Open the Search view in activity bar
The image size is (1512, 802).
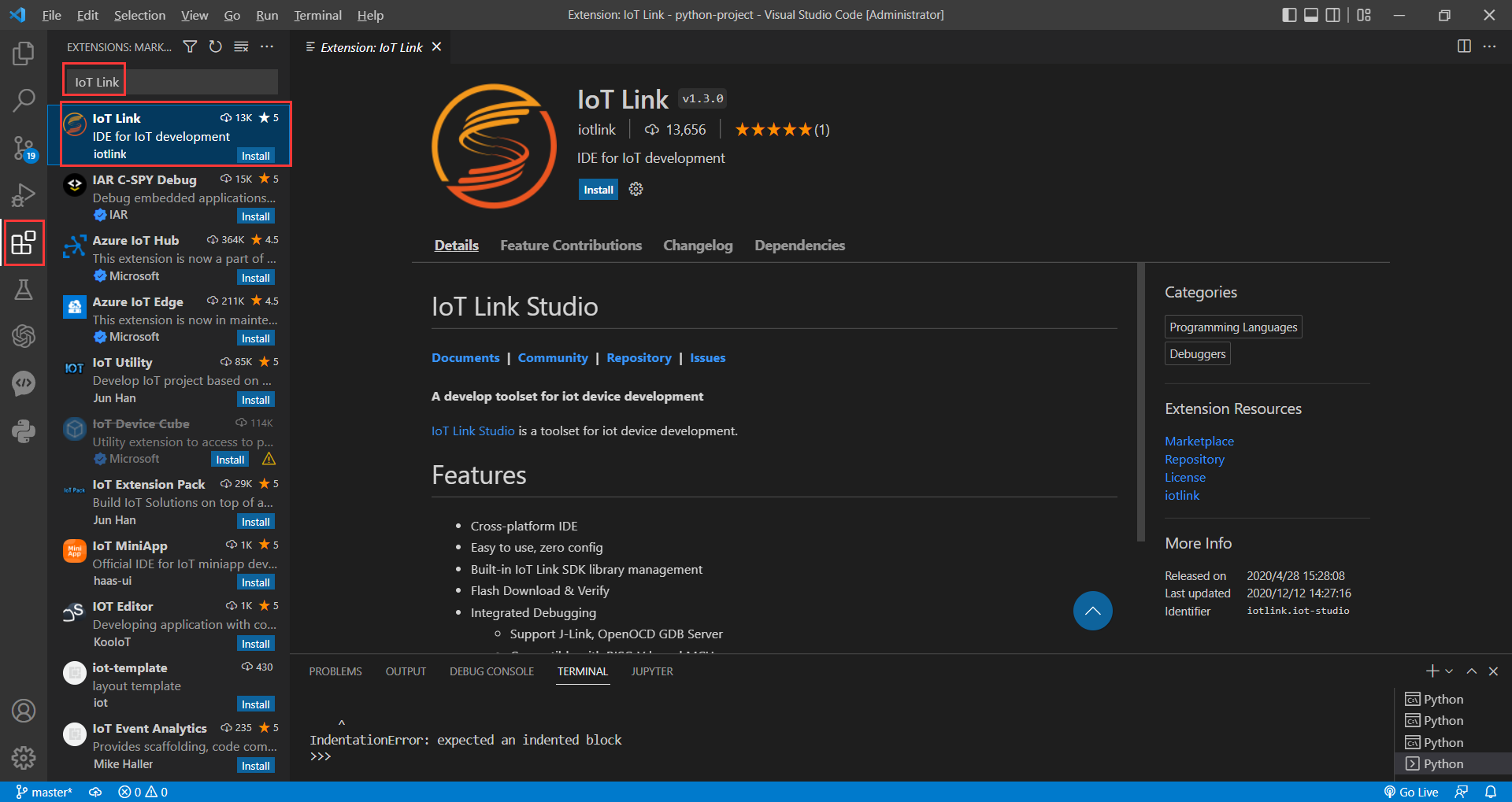point(24,100)
